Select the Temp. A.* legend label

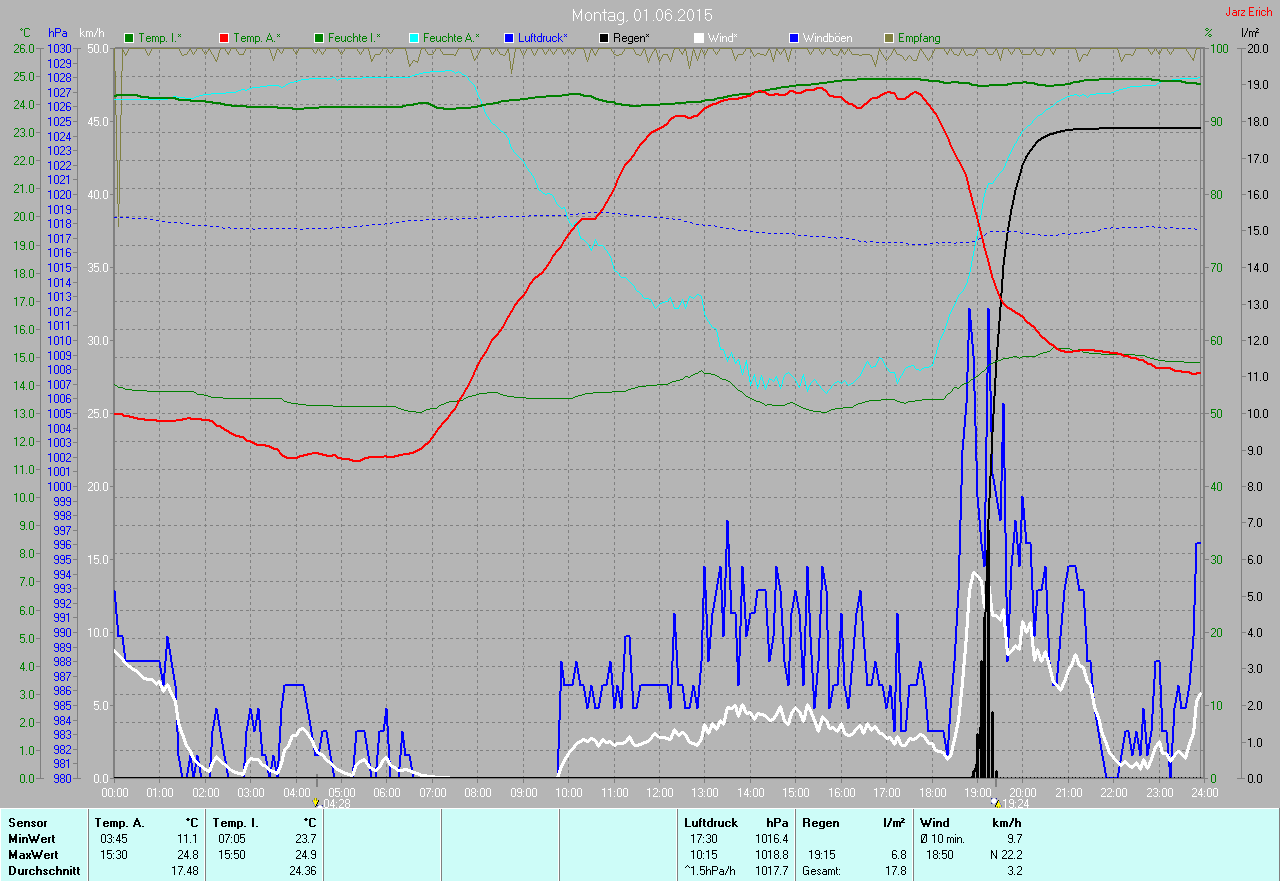click(257, 38)
